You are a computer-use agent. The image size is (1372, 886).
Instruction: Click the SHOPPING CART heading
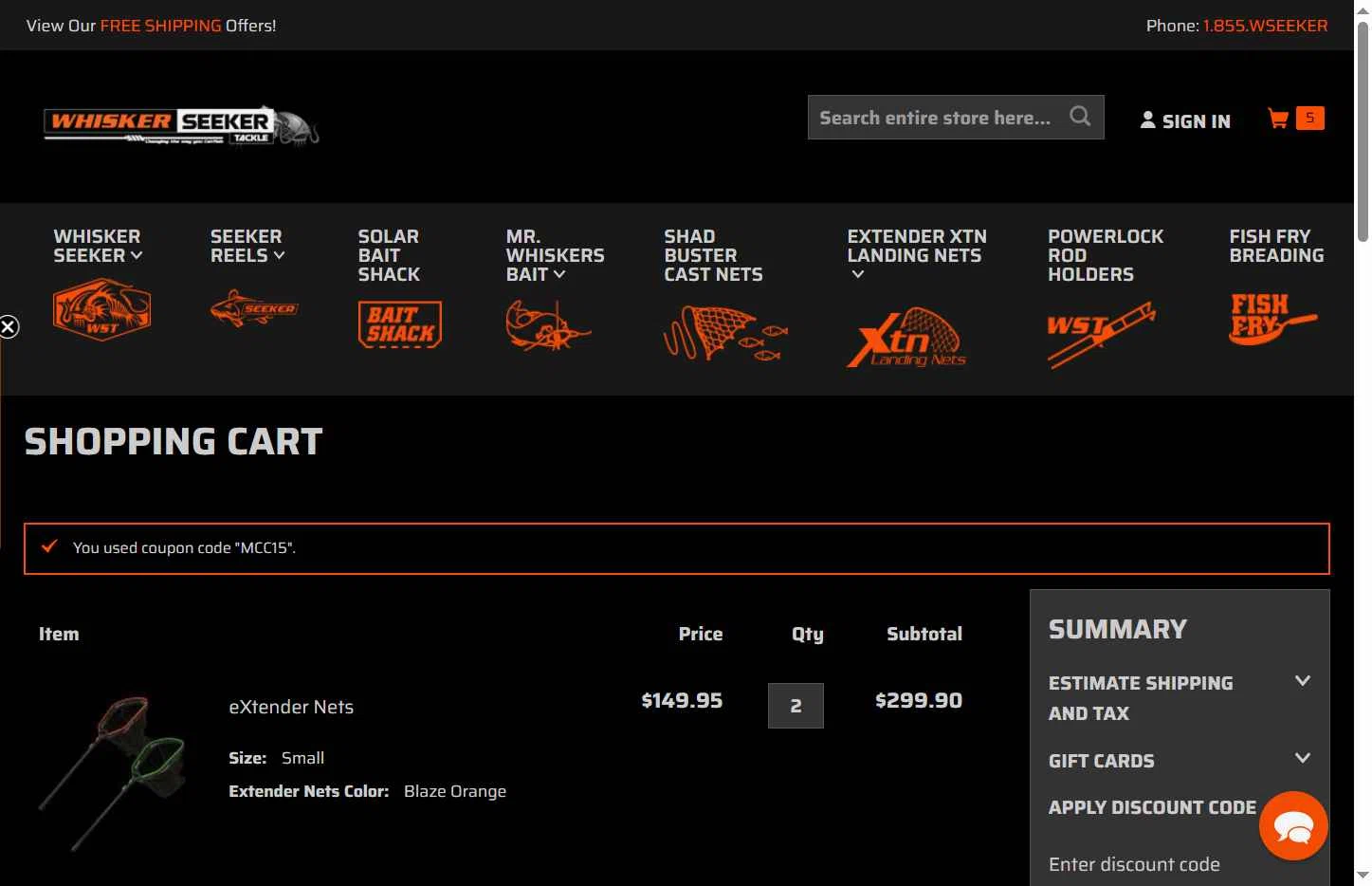pos(174,442)
